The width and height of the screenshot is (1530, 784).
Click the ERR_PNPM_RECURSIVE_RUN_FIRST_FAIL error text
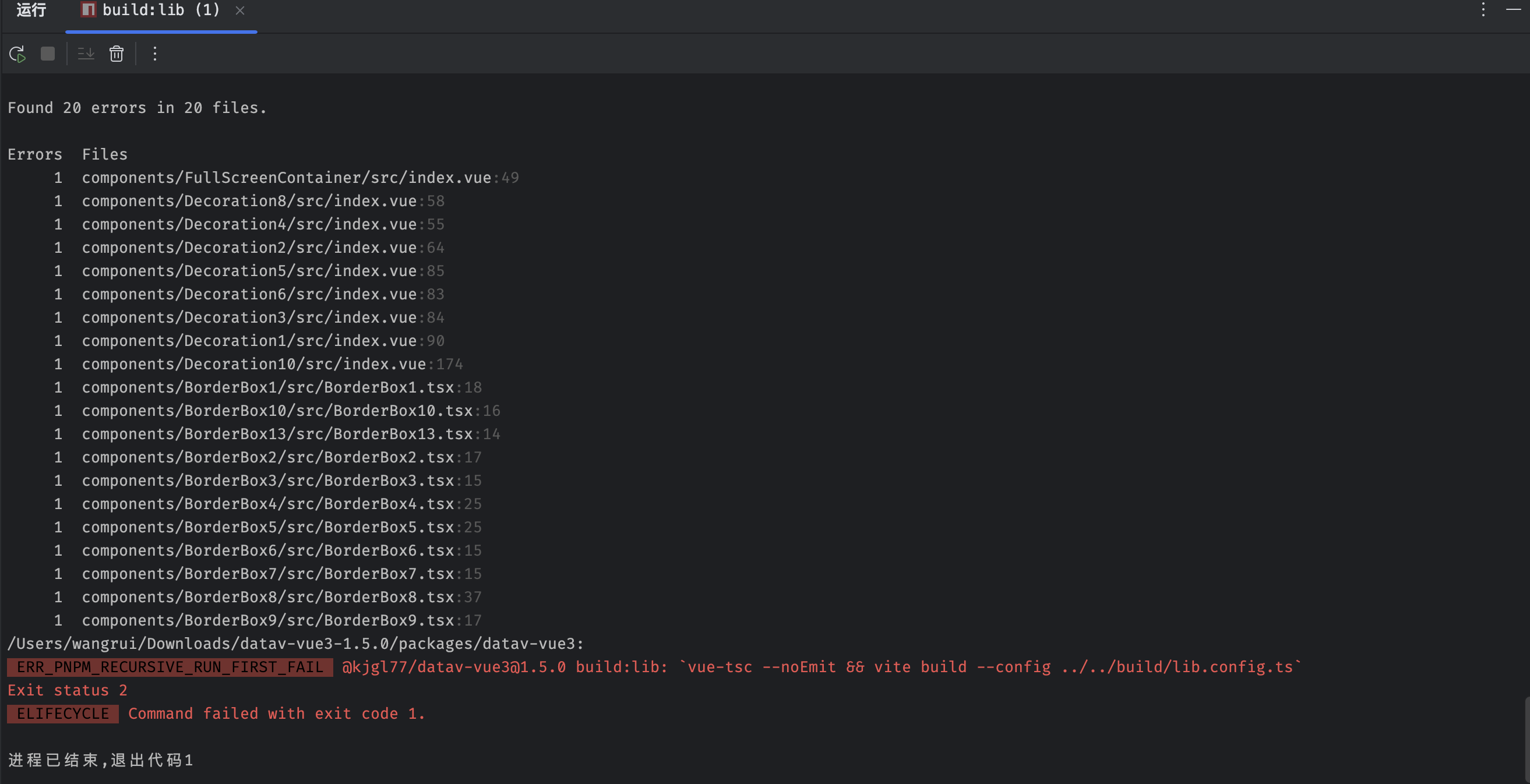tap(169, 666)
